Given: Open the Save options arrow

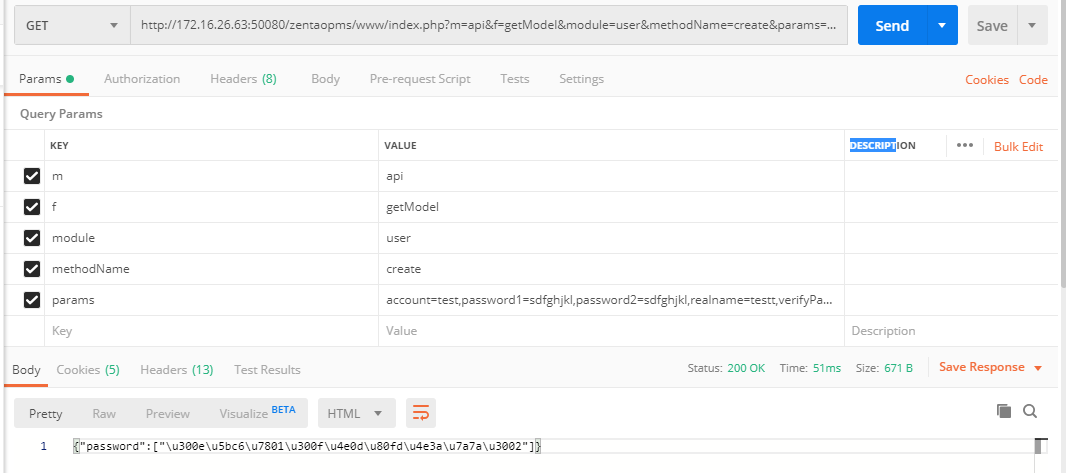Looking at the screenshot, I should [1032, 26].
